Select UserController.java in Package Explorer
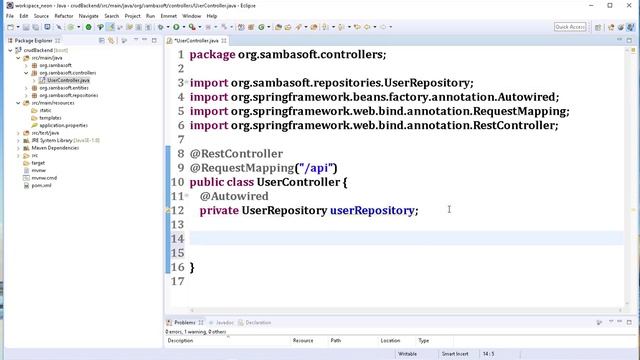 point(68,80)
